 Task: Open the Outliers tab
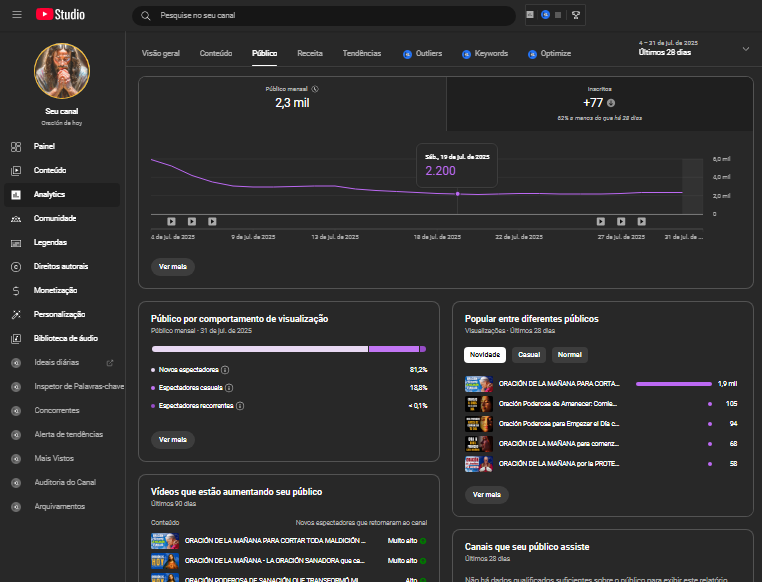coord(422,53)
